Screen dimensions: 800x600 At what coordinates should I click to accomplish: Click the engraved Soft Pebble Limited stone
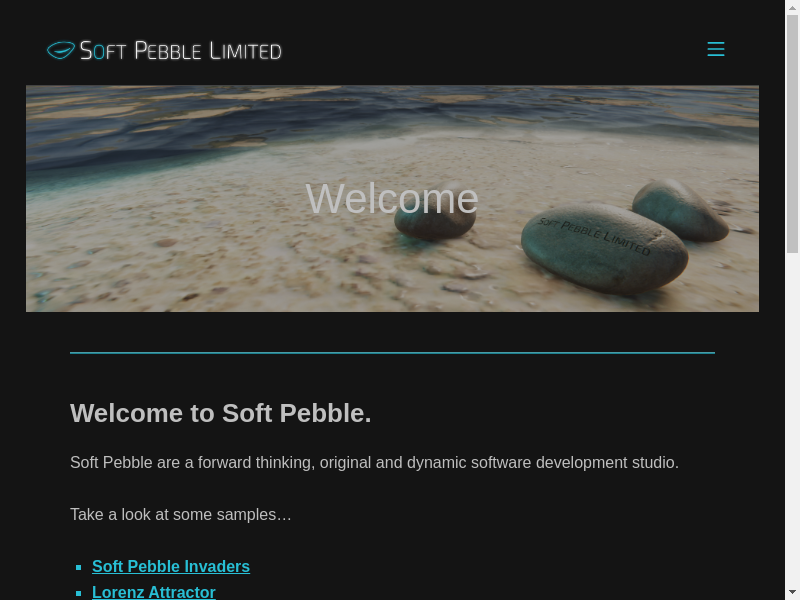coord(603,247)
